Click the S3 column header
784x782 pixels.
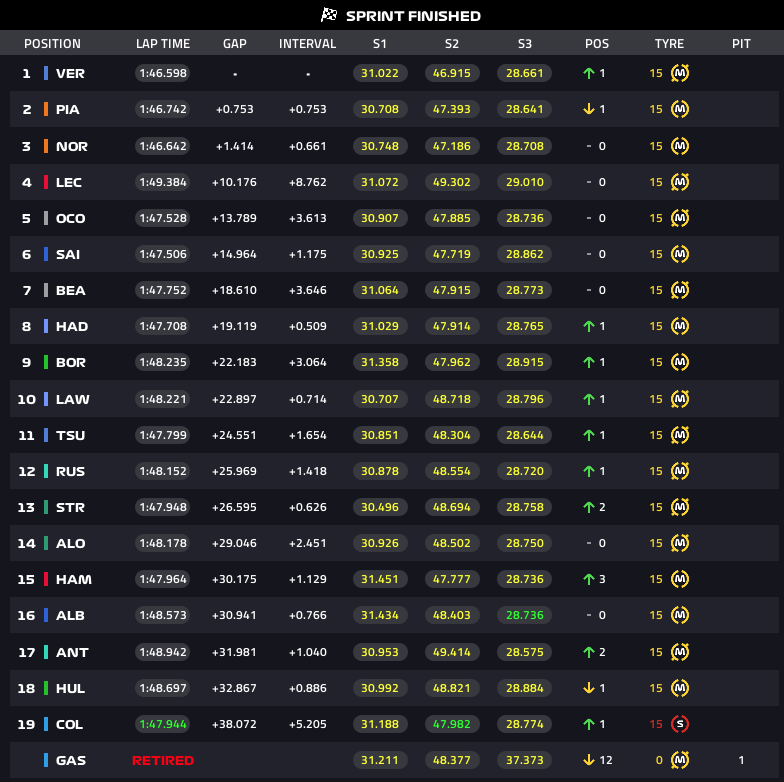point(524,44)
